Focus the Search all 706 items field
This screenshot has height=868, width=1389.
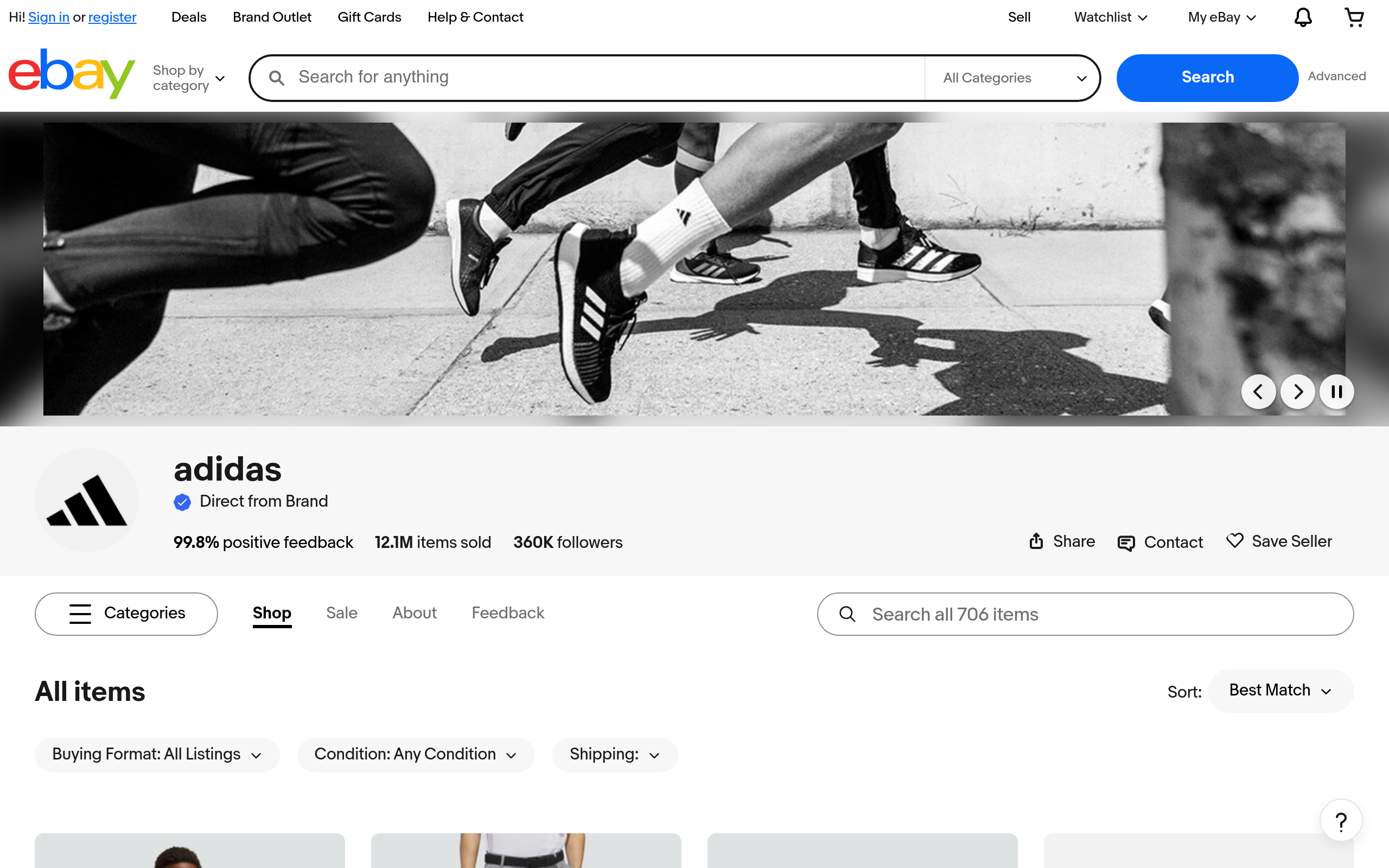tap(1085, 614)
